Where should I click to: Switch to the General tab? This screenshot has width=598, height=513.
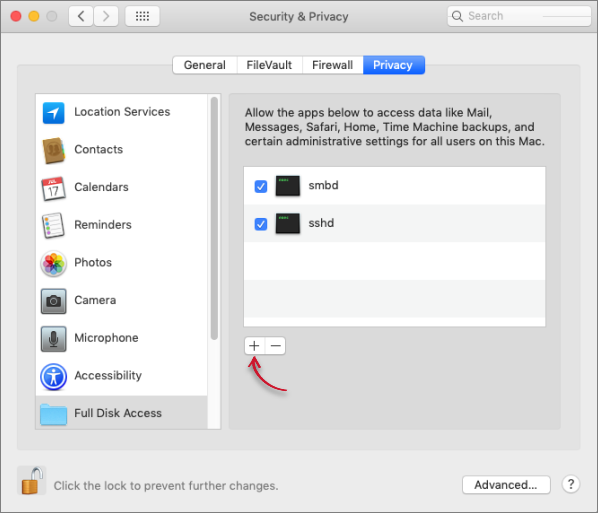[205, 65]
